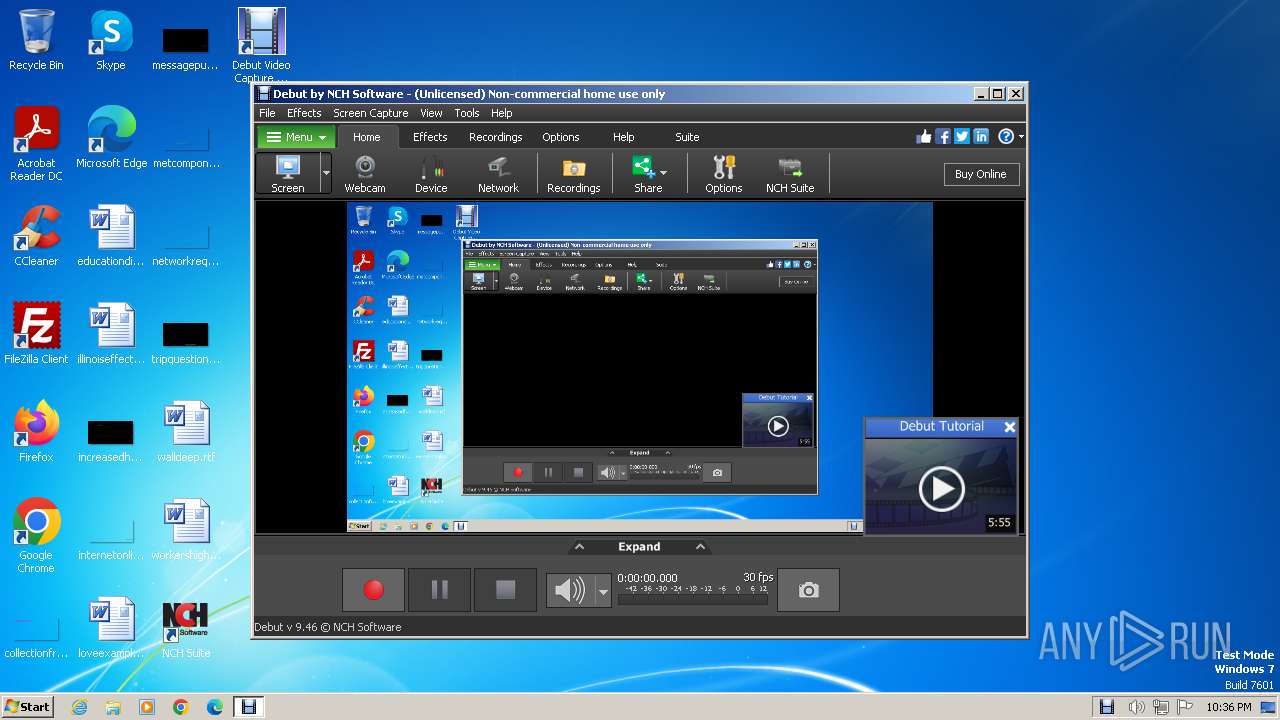1280x720 pixels.
Task: Click the 30 fps frame rate label
Action: [x=758, y=577]
